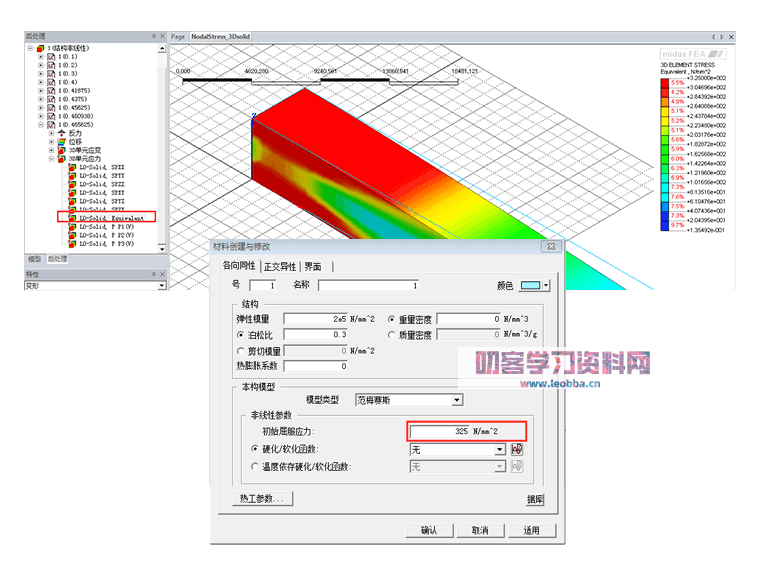This screenshot has width=760, height=577.
Task: Click the 据库 database button
Action: (535, 499)
